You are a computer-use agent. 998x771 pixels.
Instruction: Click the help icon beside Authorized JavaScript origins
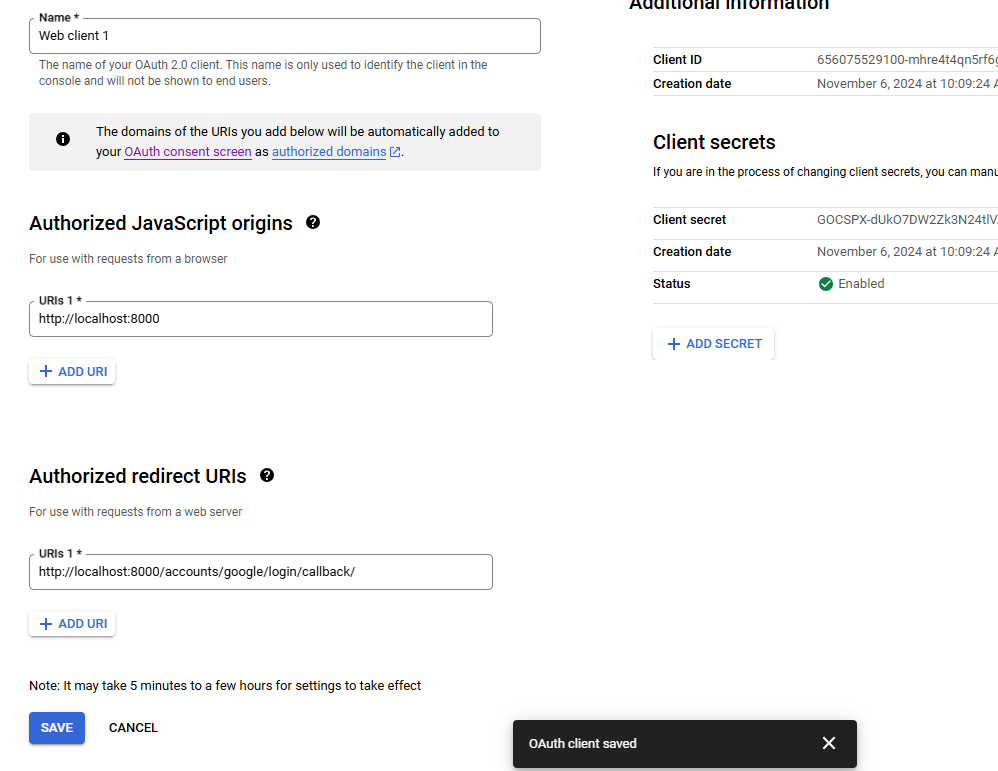[x=313, y=222]
